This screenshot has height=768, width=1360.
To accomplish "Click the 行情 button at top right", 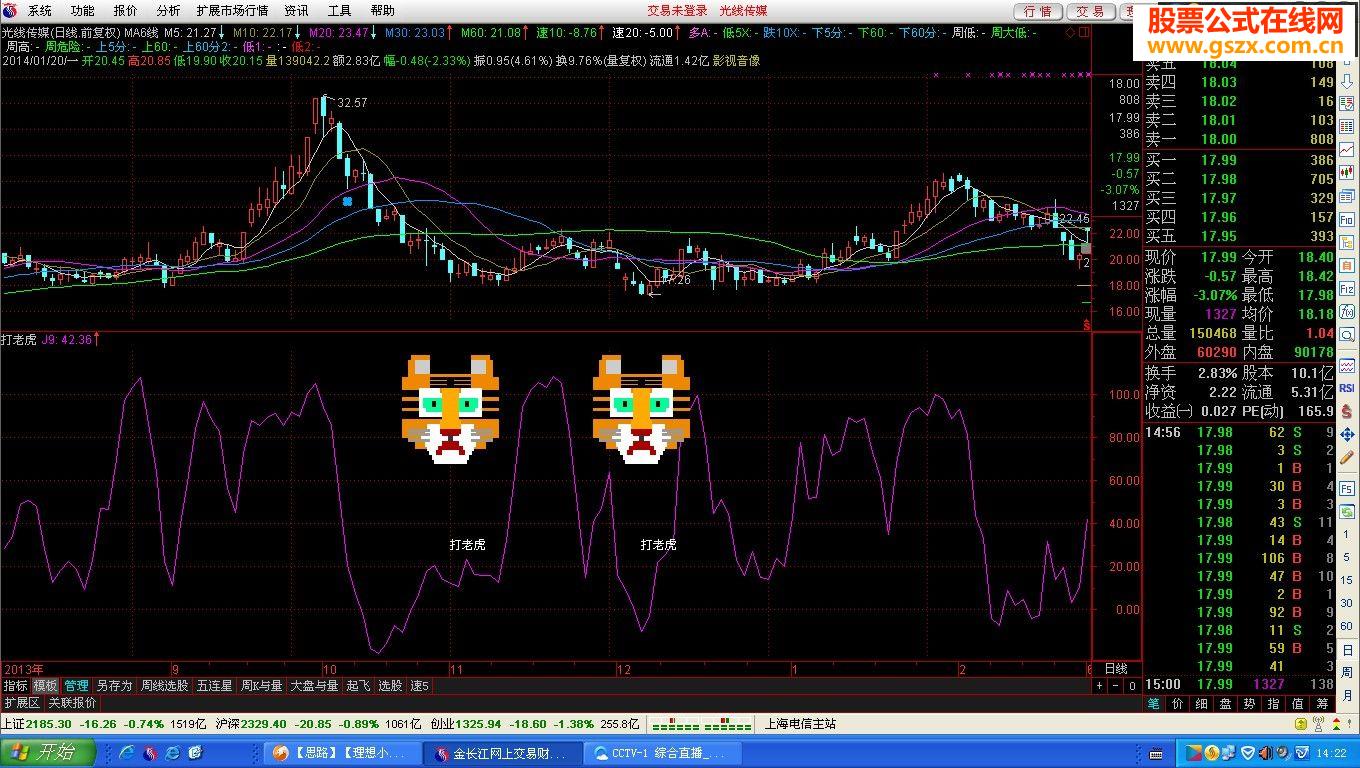I will tap(1039, 11).
